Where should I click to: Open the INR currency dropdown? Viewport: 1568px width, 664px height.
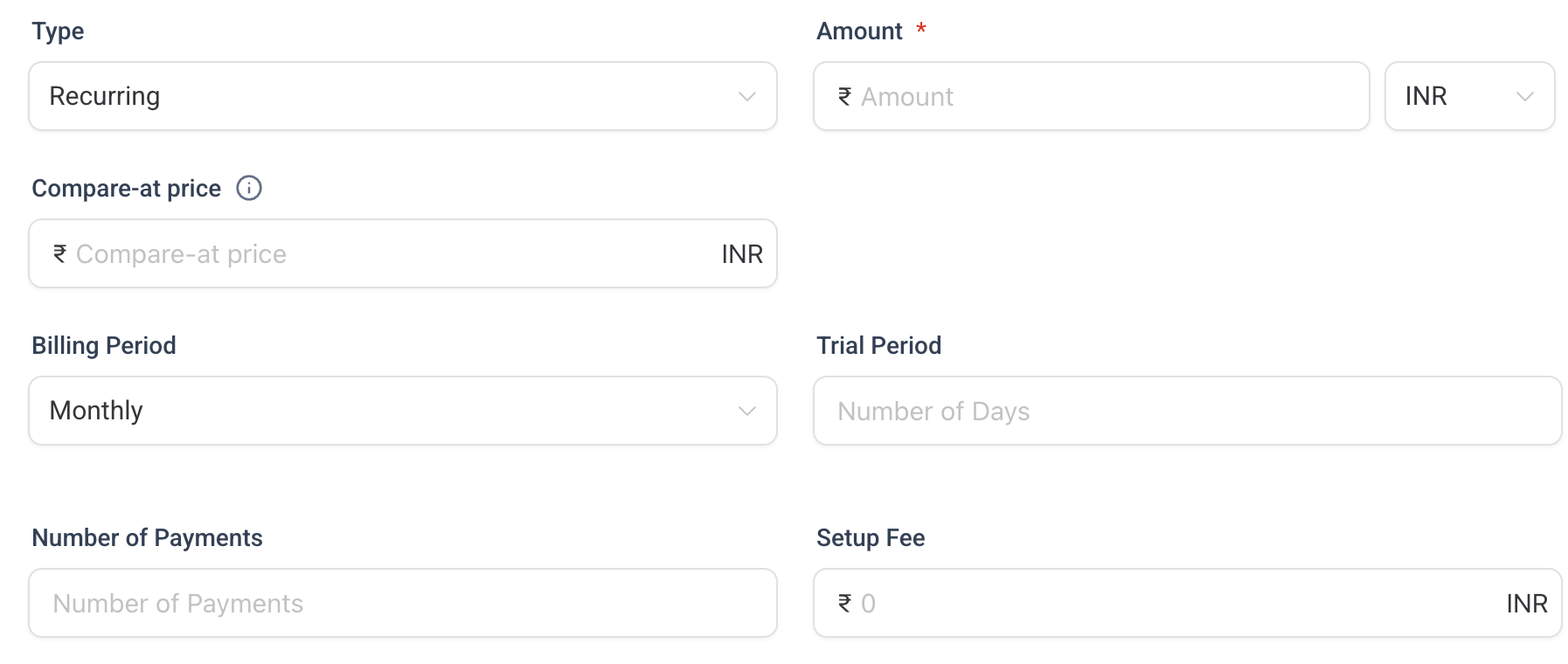point(1469,96)
